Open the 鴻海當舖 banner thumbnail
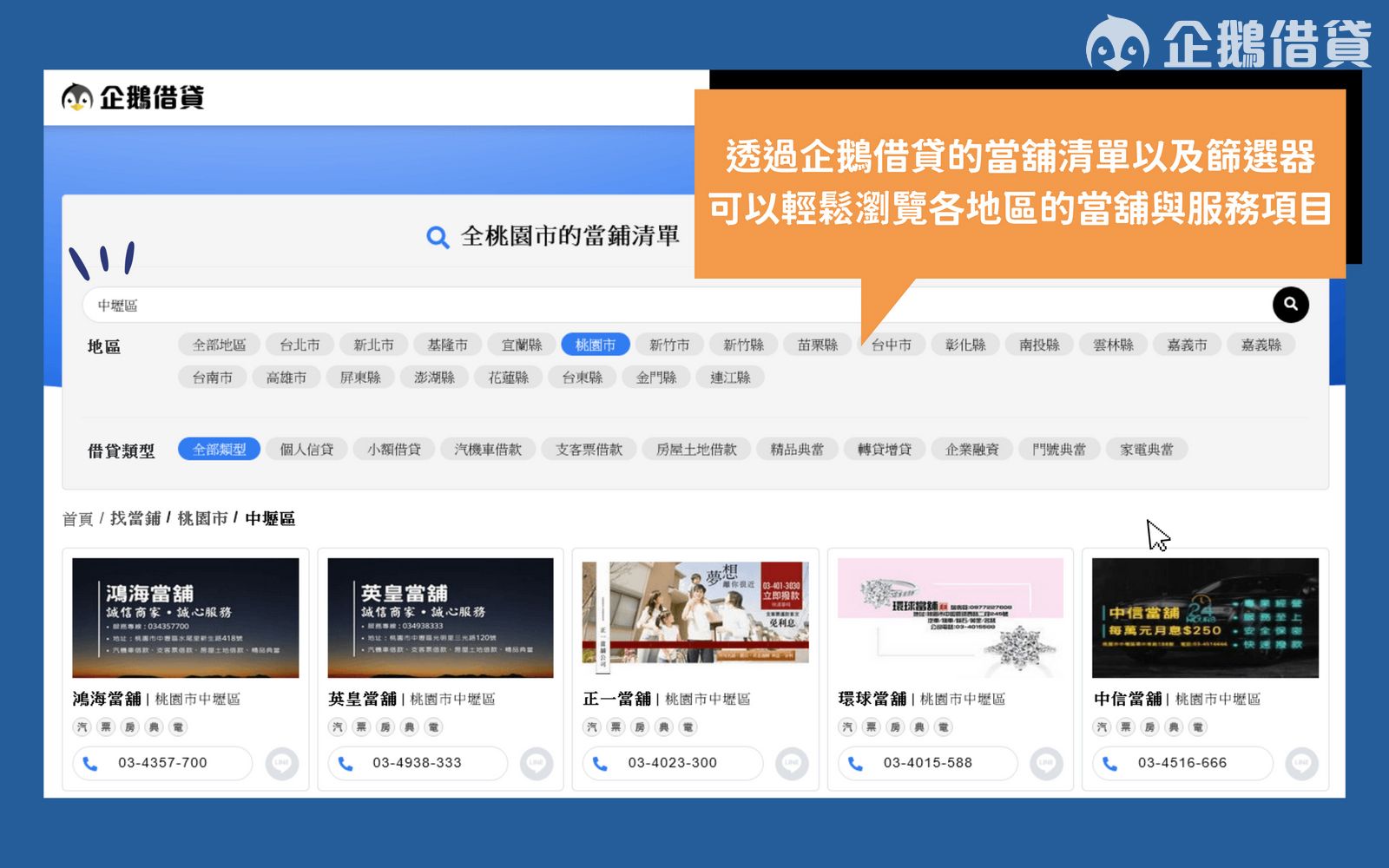The image size is (1389, 868). click(x=186, y=618)
